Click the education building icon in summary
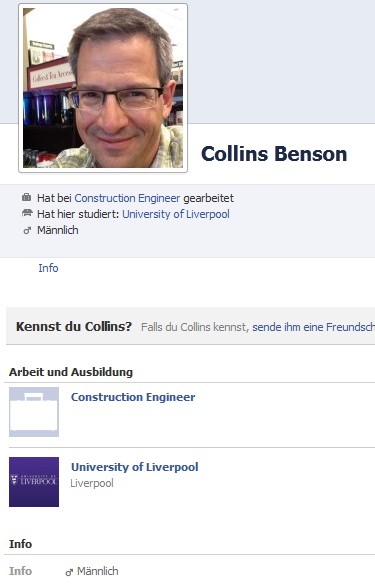The height and width of the screenshot is (585, 375). pyautogui.click(x=27, y=213)
